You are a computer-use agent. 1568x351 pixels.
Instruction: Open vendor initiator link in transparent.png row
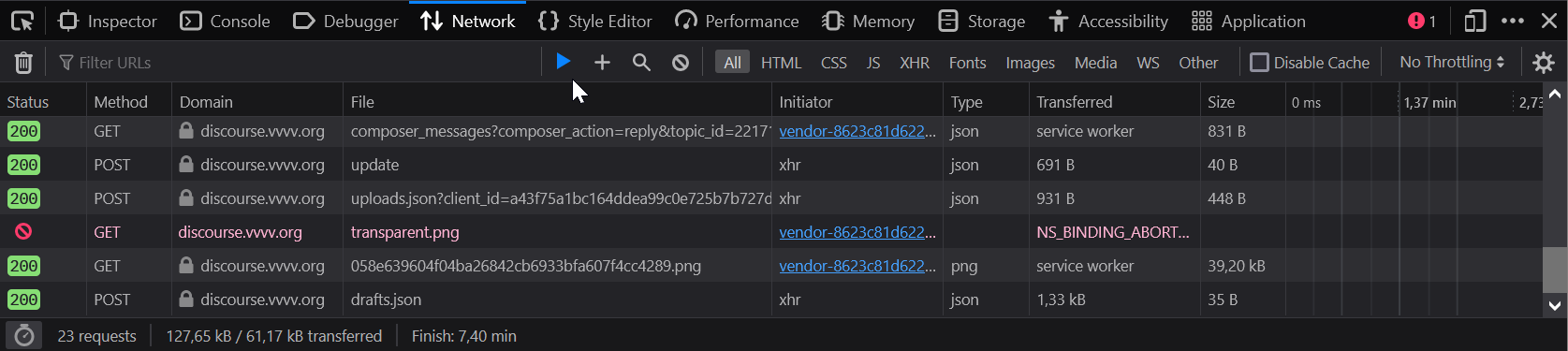coord(857,232)
